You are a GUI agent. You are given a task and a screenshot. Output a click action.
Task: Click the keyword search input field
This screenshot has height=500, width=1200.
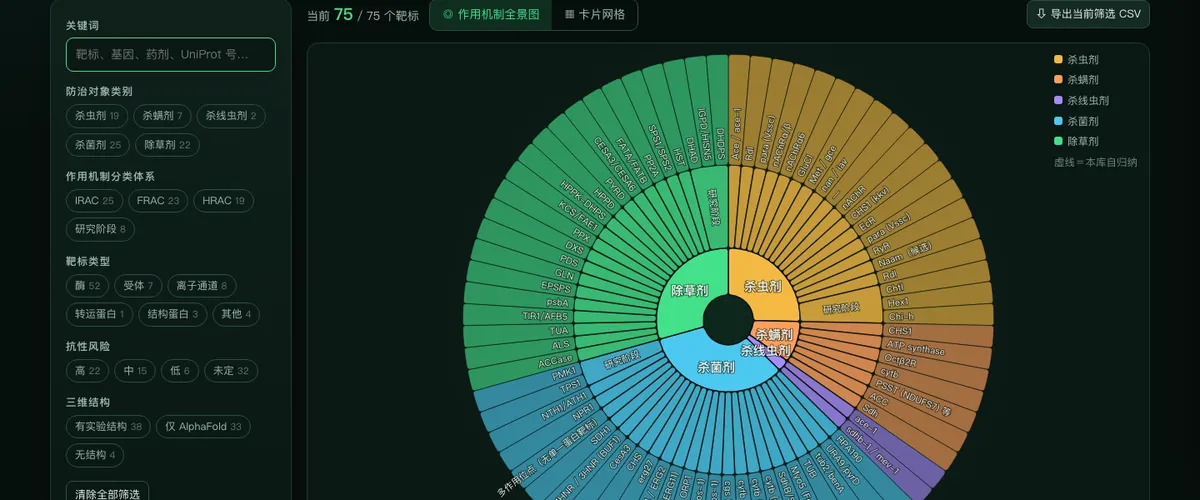coord(171,54)
